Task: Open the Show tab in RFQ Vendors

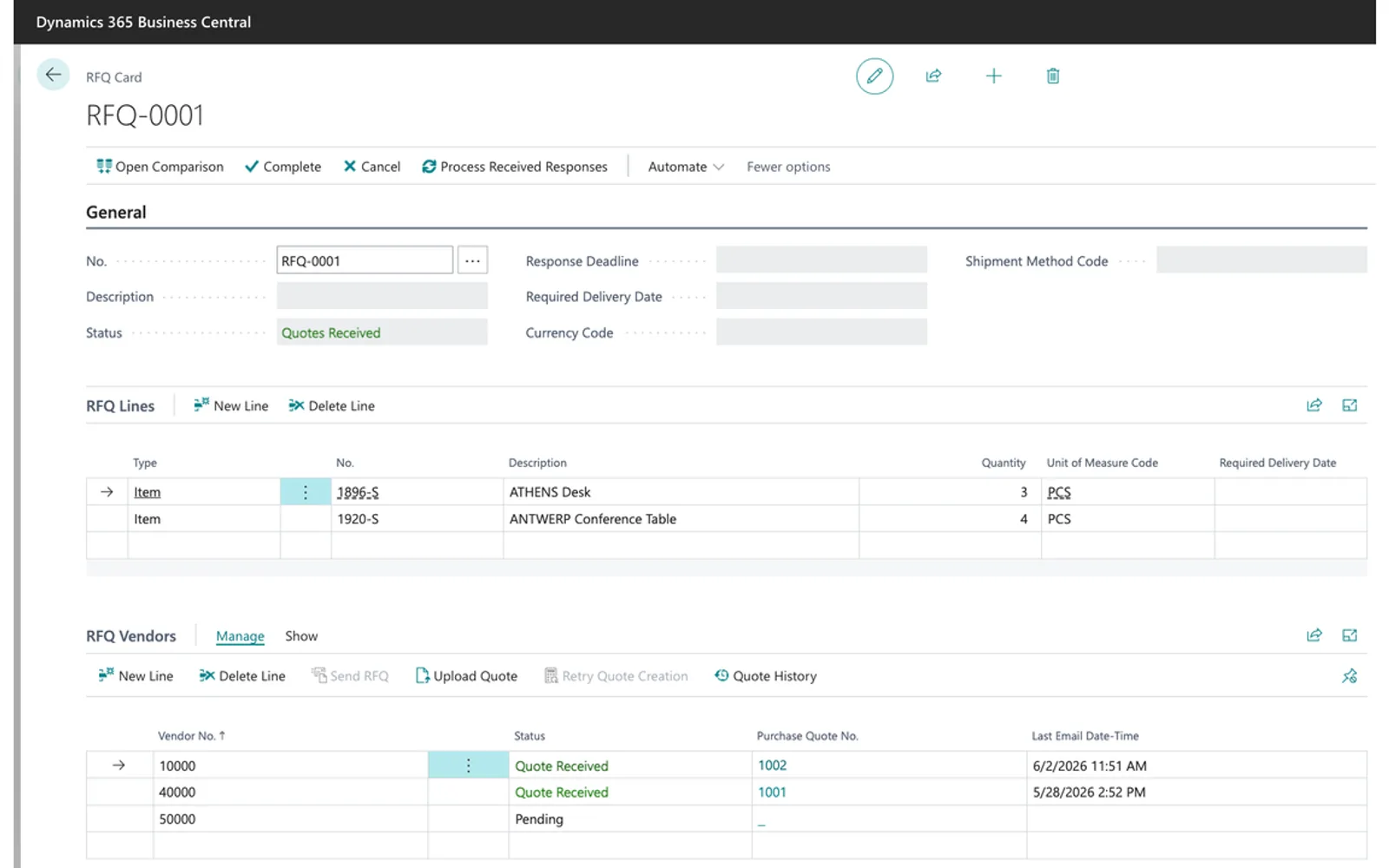Action: (301, 636)
